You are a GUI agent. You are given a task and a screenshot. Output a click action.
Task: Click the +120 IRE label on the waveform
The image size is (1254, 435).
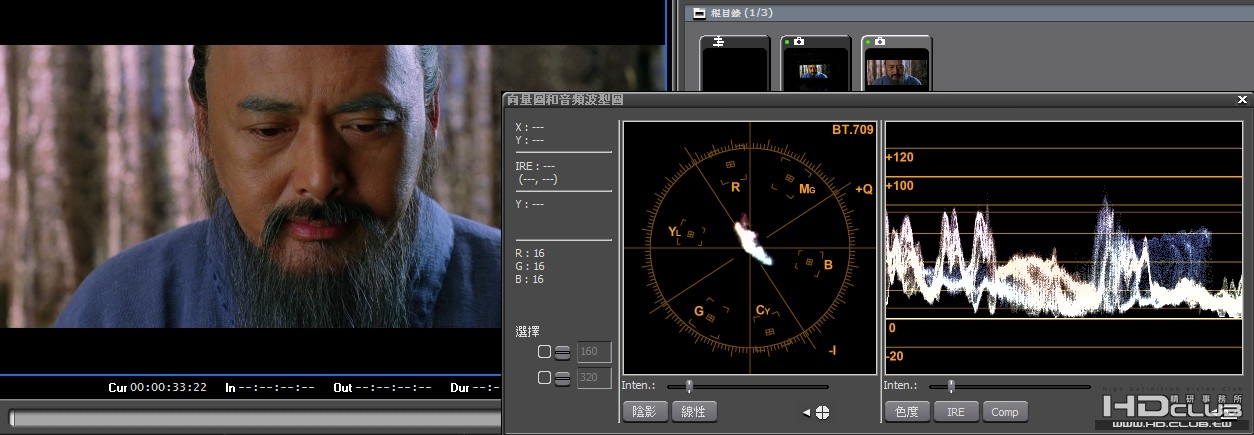(900, 157)
